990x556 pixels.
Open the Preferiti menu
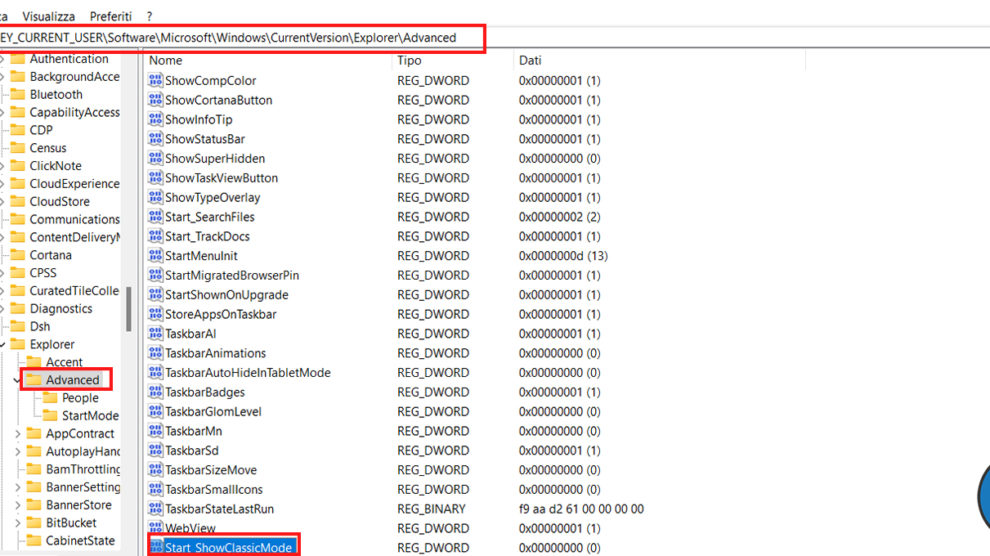pos(110,16)
